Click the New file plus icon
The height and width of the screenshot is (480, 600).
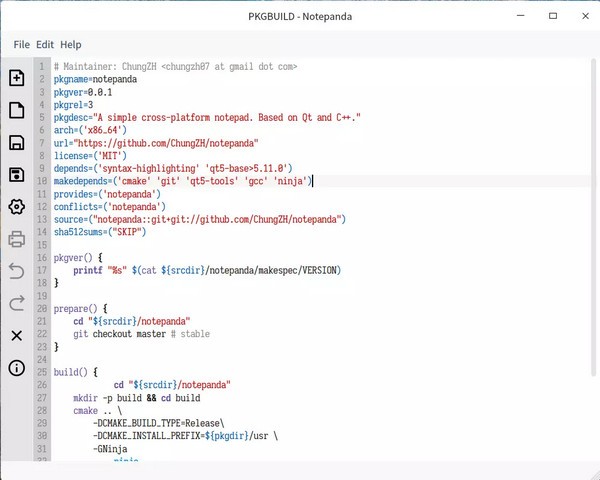click(16, 78)
